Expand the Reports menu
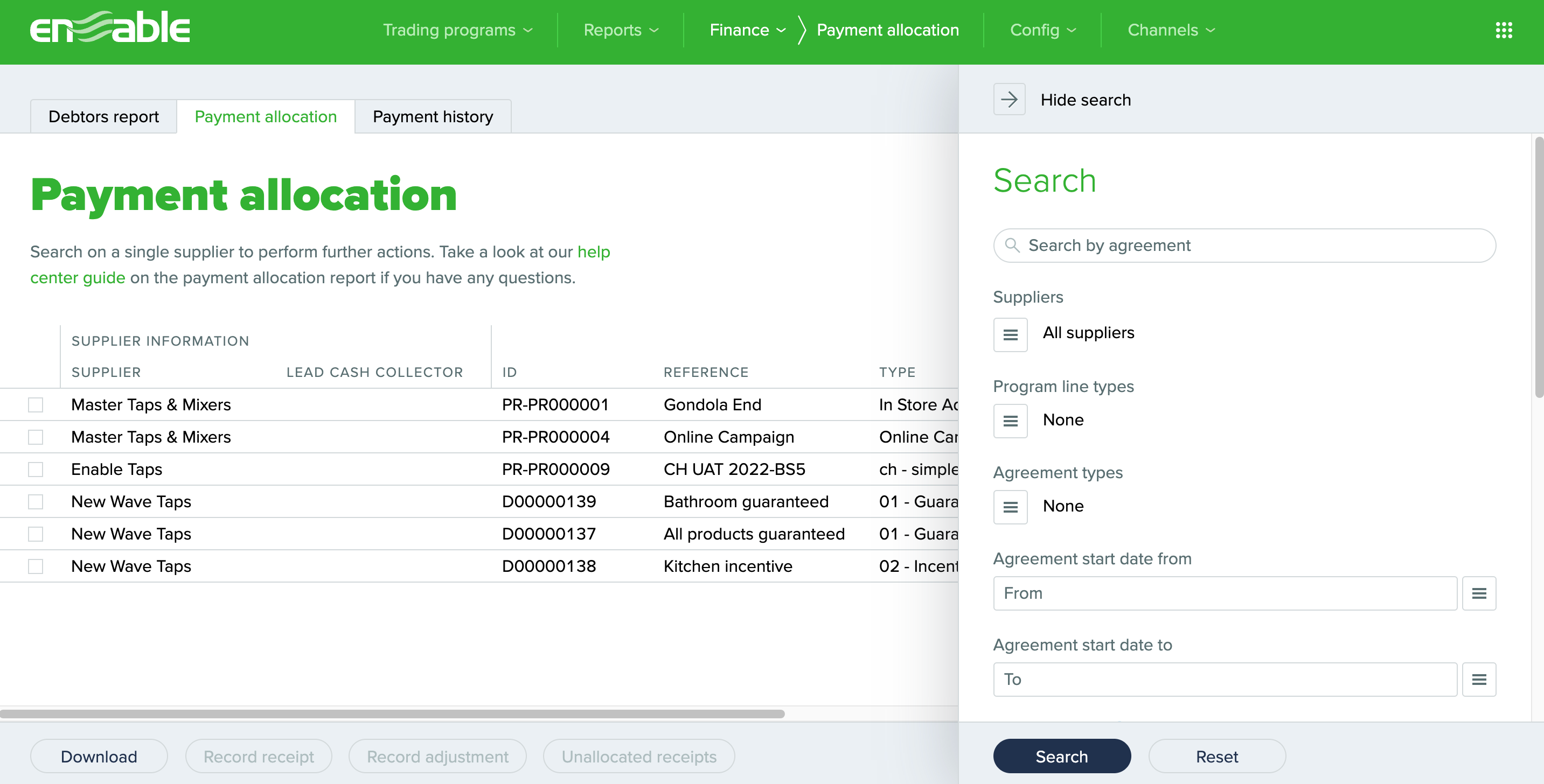 click(x=621, y=30)
